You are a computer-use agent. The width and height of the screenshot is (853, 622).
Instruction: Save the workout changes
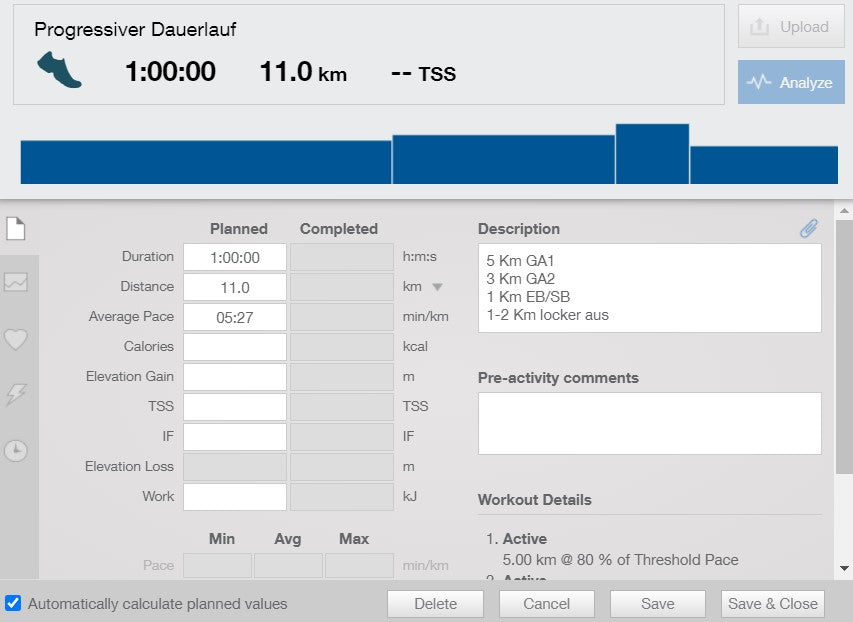point(657,604)
